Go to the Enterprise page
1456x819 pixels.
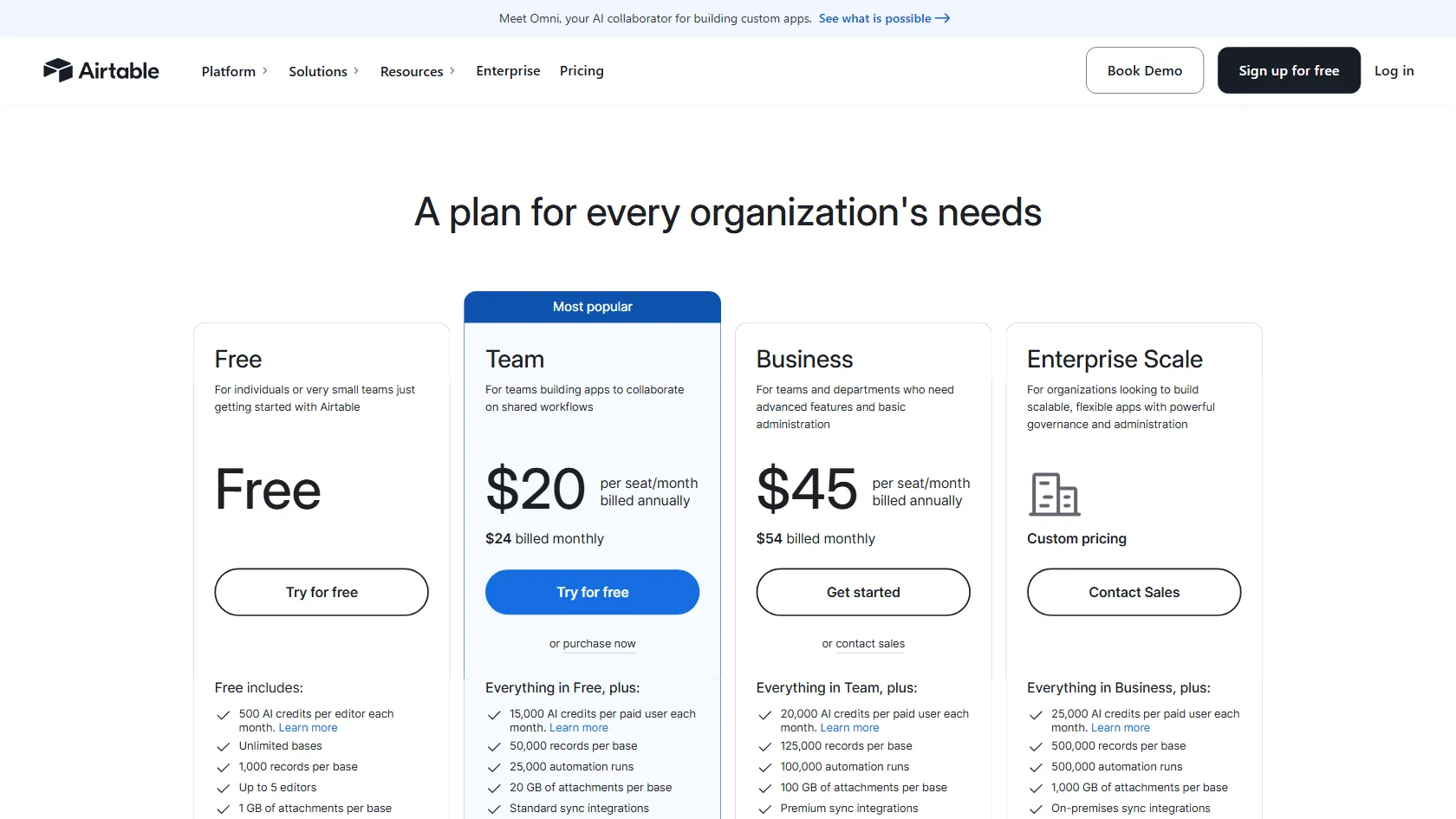coord(508,70)
